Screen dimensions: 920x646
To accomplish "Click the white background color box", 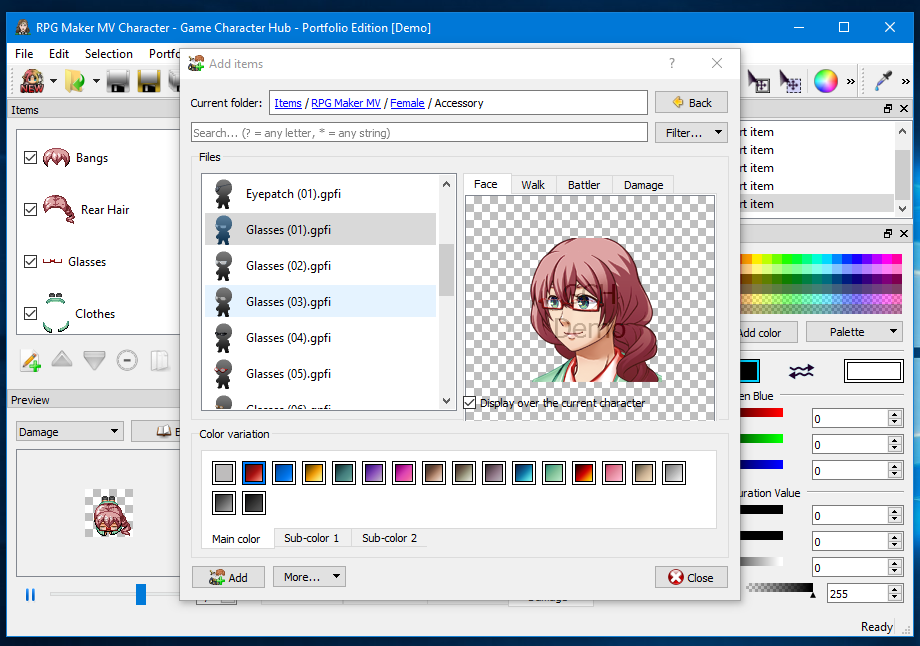I will [873, 371].
